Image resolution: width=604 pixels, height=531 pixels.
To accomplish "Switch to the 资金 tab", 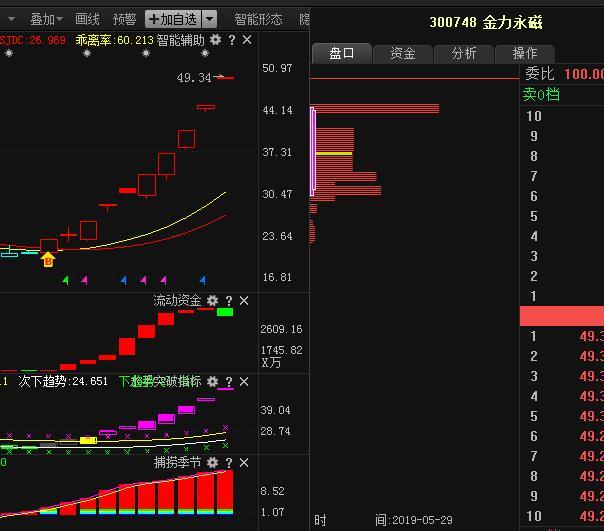I will pos(403,54).
